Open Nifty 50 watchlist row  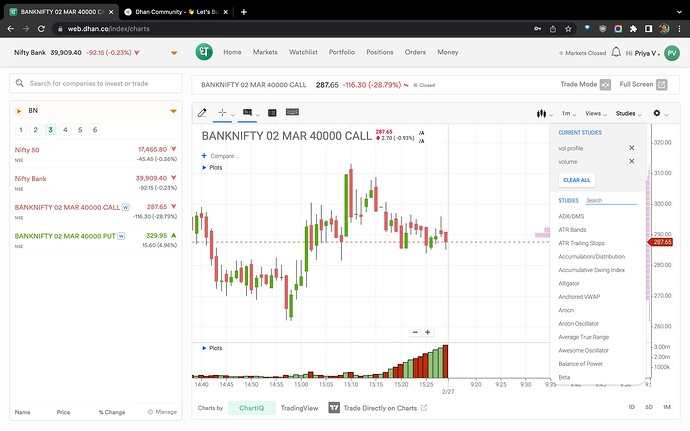(95, 154)
